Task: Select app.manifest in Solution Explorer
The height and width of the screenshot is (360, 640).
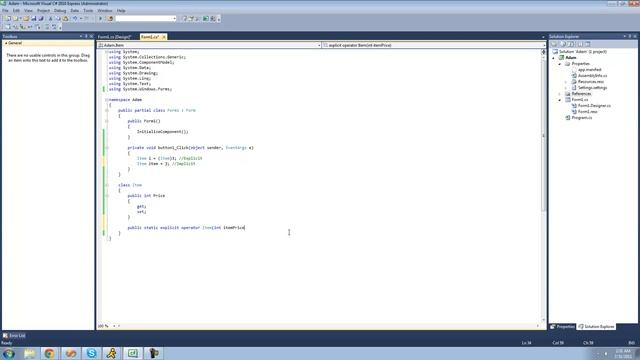Action: 589,70
